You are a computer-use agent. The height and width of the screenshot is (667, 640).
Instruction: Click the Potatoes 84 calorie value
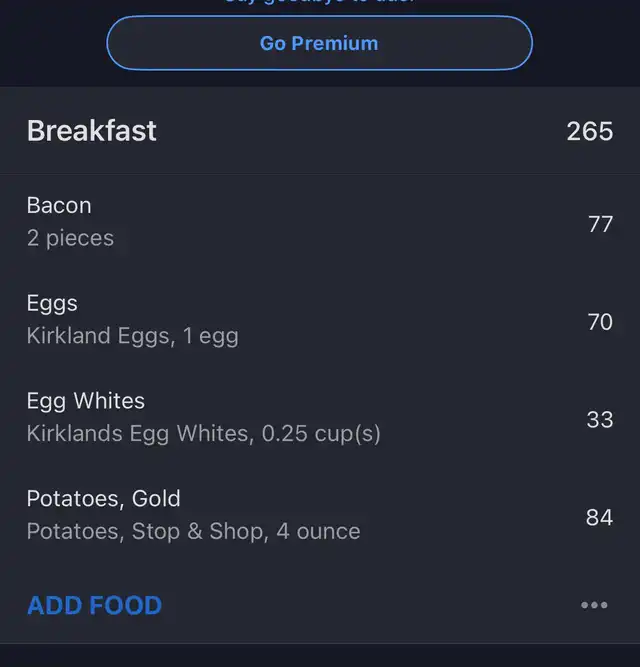click(600, 517)
